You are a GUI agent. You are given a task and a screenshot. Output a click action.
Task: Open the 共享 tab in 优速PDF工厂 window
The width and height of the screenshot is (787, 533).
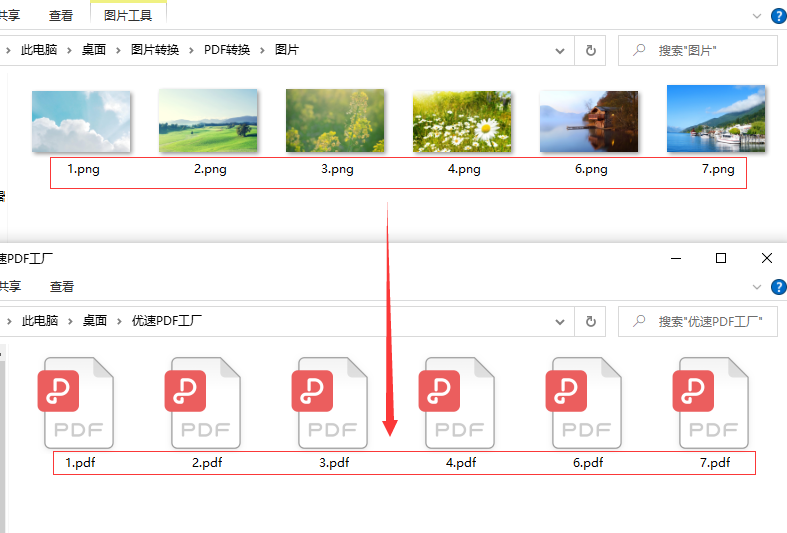10,287
